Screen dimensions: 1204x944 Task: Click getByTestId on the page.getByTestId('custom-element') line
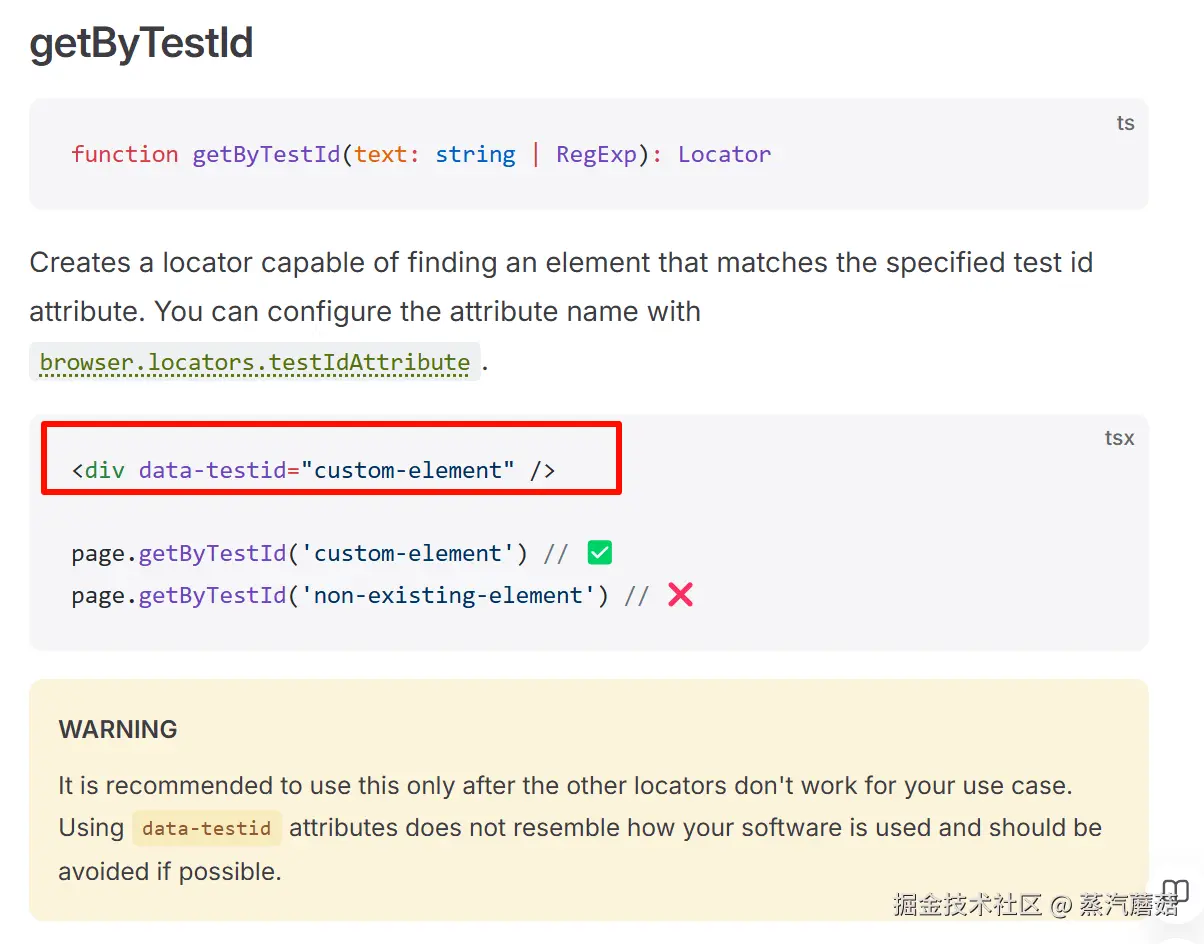212,554
